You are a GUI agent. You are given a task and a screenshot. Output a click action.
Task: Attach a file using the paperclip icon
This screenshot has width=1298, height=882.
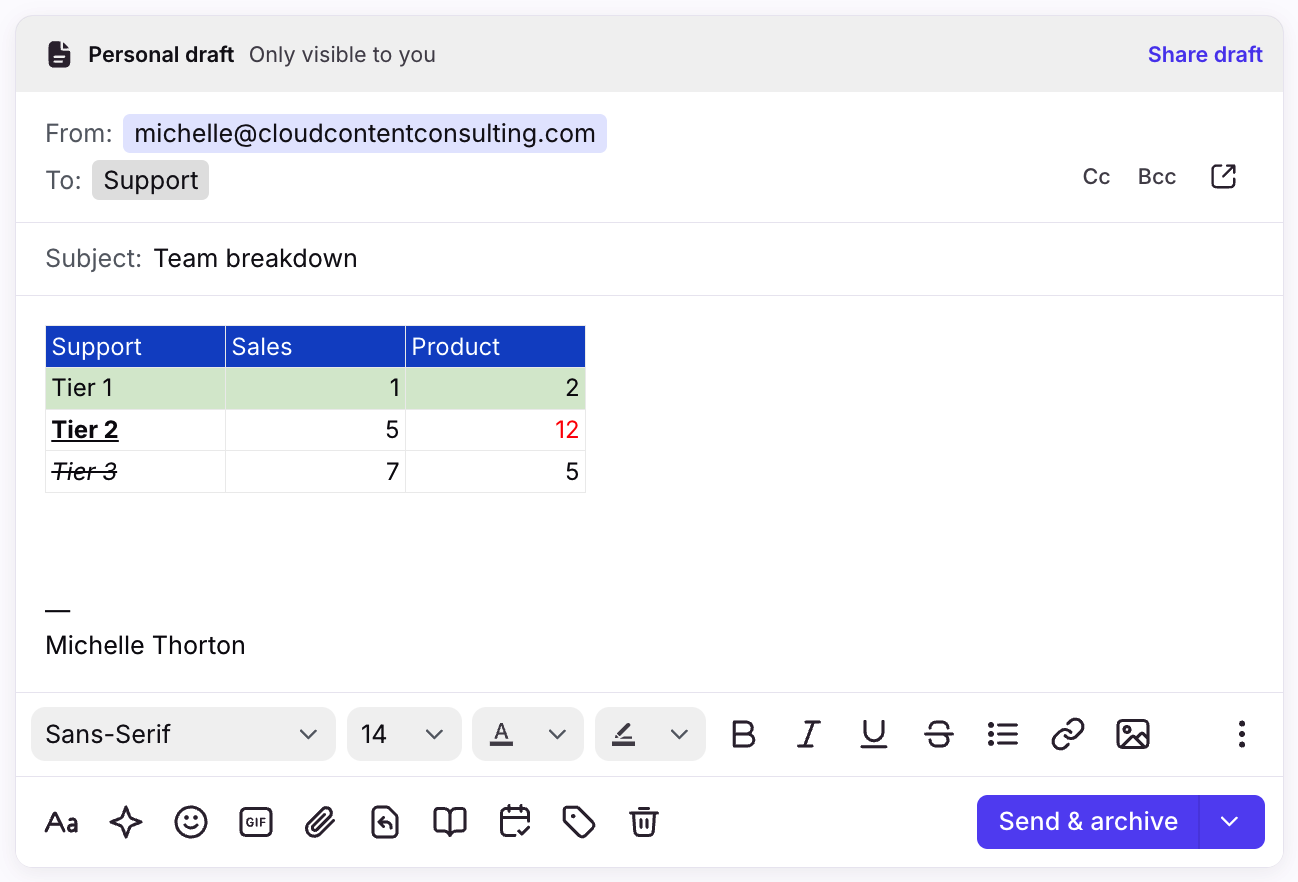coord(320,822)
